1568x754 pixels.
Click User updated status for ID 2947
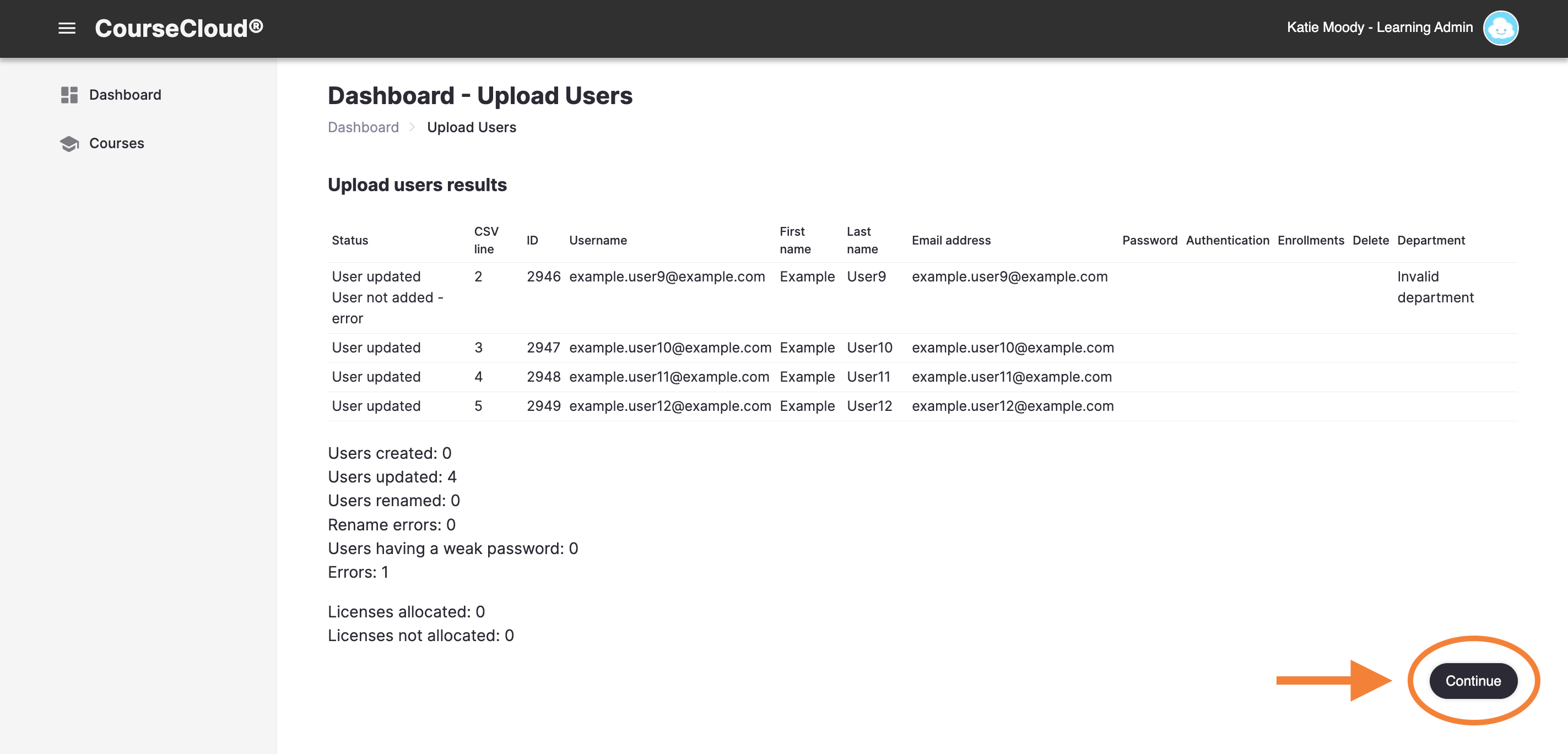click(376, 348)
